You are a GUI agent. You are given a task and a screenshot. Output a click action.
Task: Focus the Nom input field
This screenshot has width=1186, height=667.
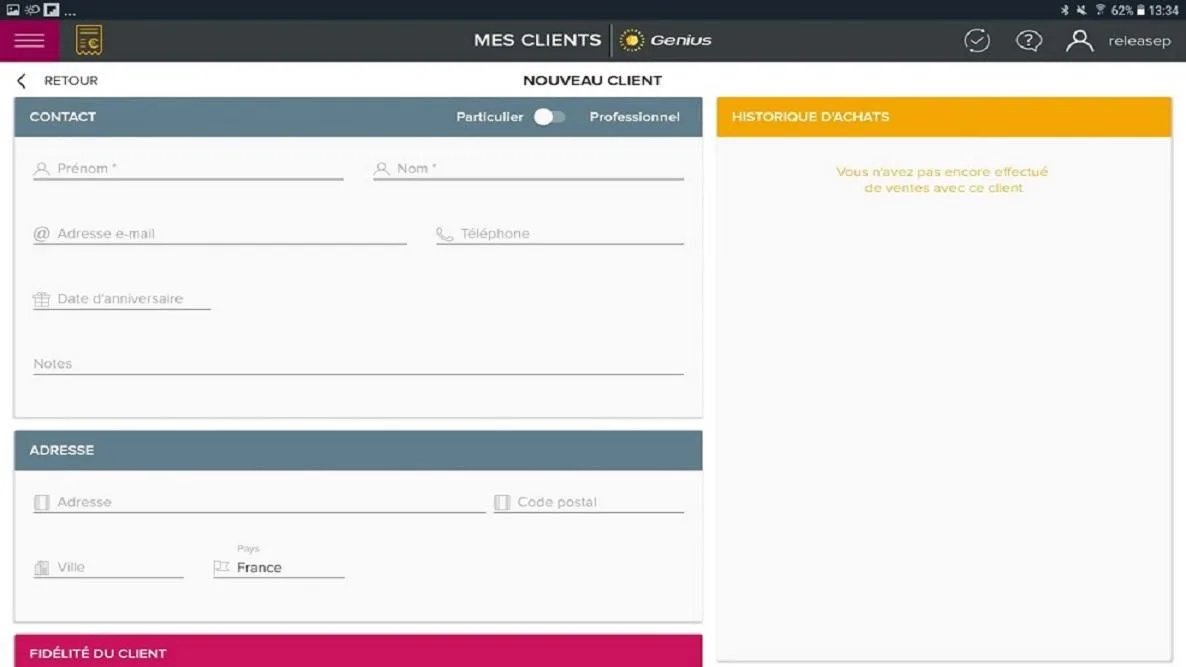529,169
